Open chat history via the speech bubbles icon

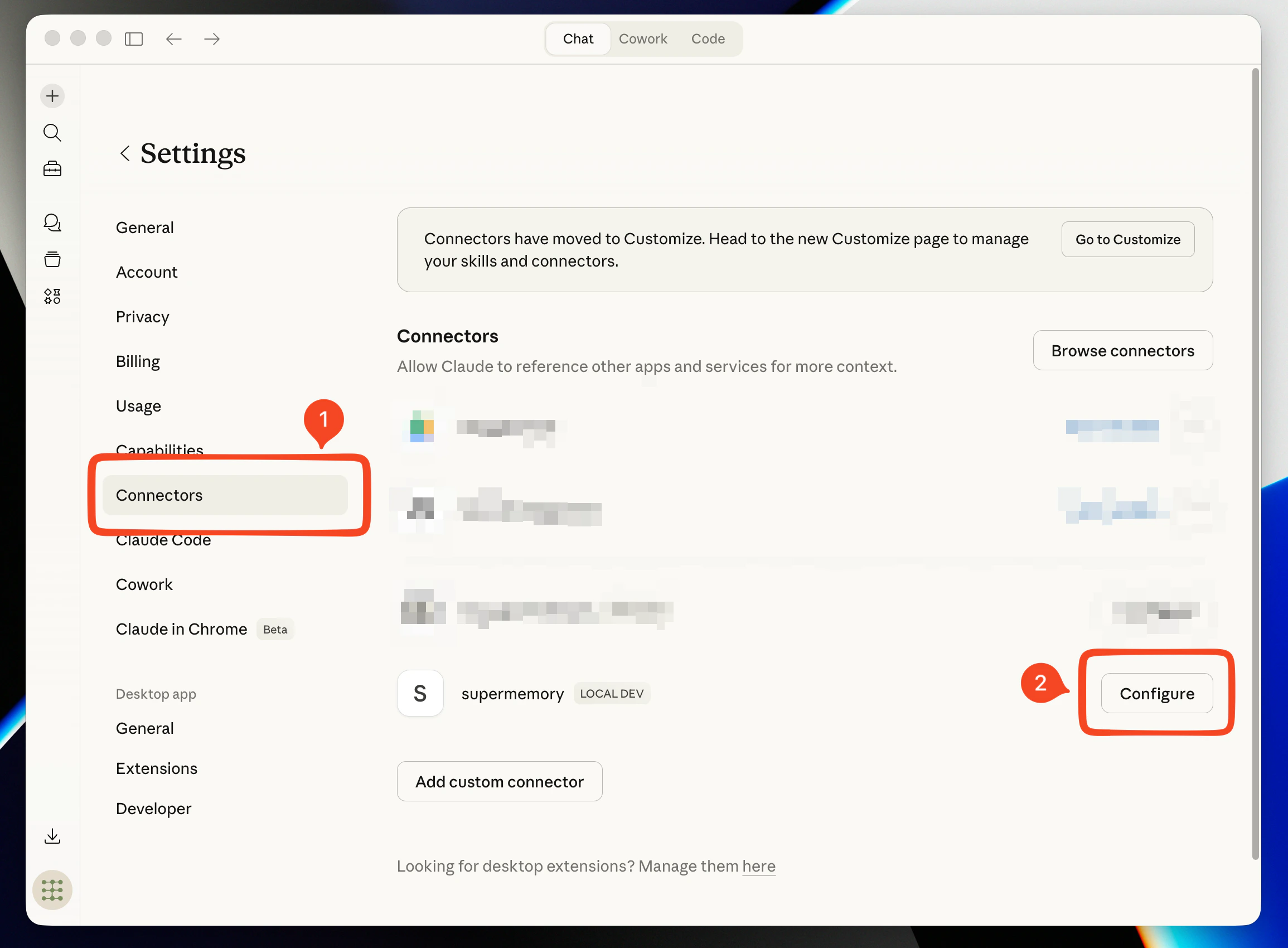tap(52, 223)
